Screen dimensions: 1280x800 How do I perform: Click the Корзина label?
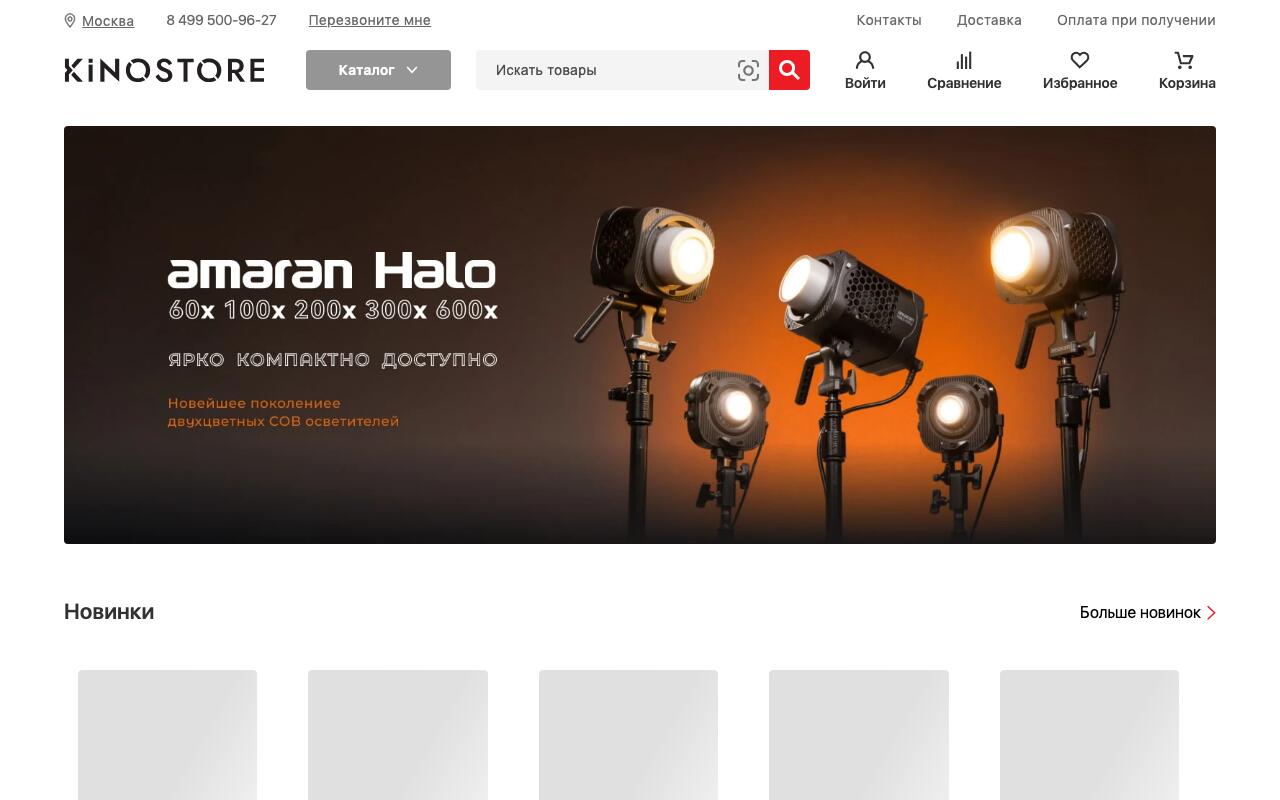click(x=1187, y=83)
